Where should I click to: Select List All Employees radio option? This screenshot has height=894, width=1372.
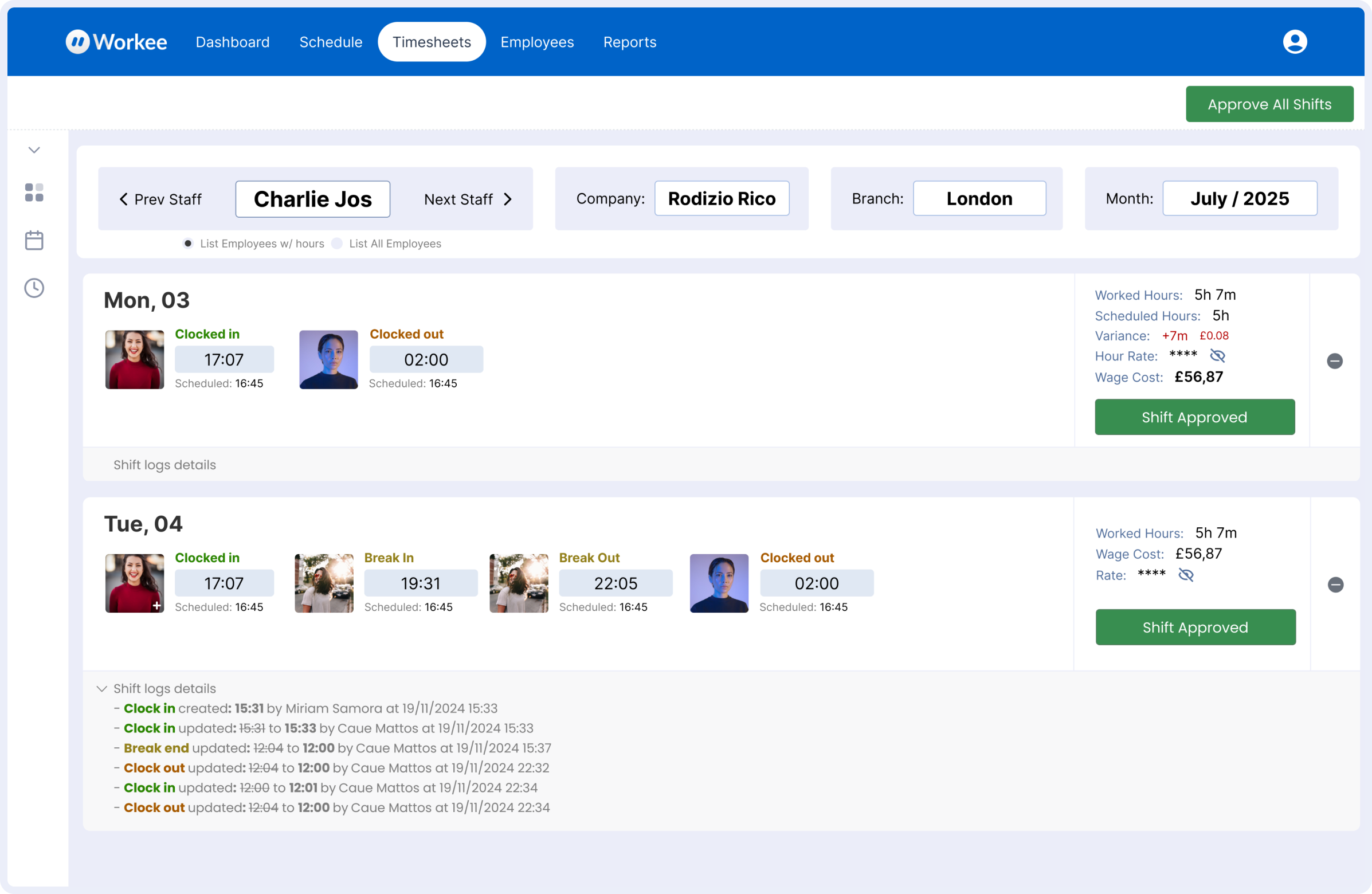[x=337, y=244]
